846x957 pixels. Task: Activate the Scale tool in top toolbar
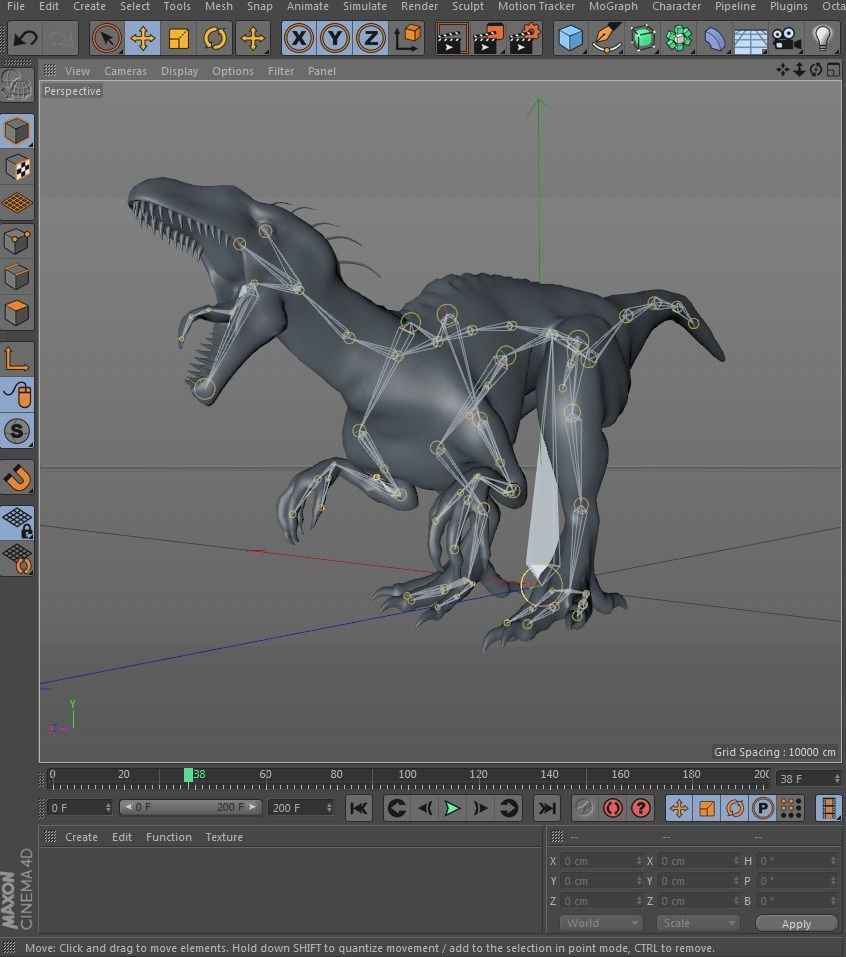coord(178,38)
